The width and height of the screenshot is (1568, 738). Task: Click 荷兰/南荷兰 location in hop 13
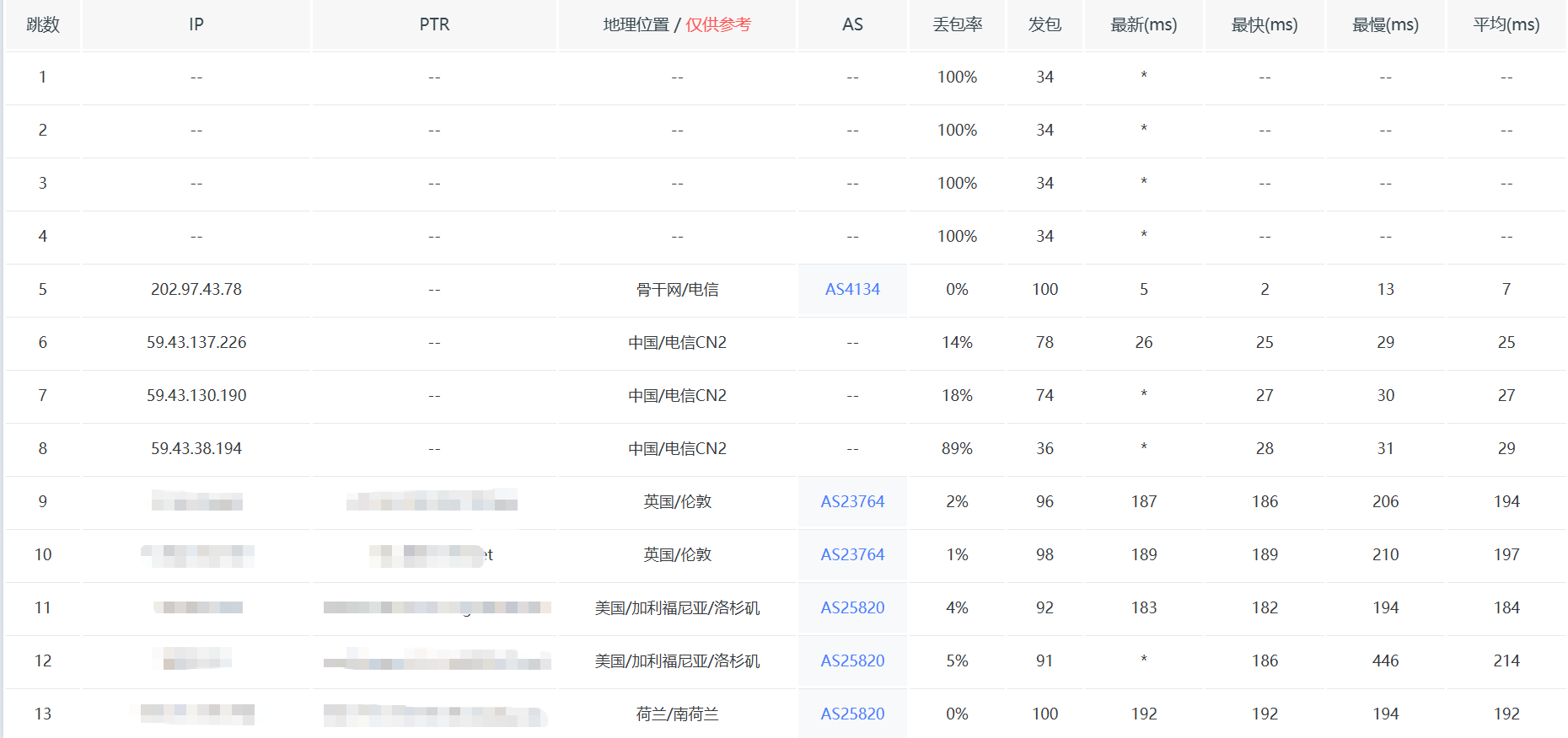678,714
